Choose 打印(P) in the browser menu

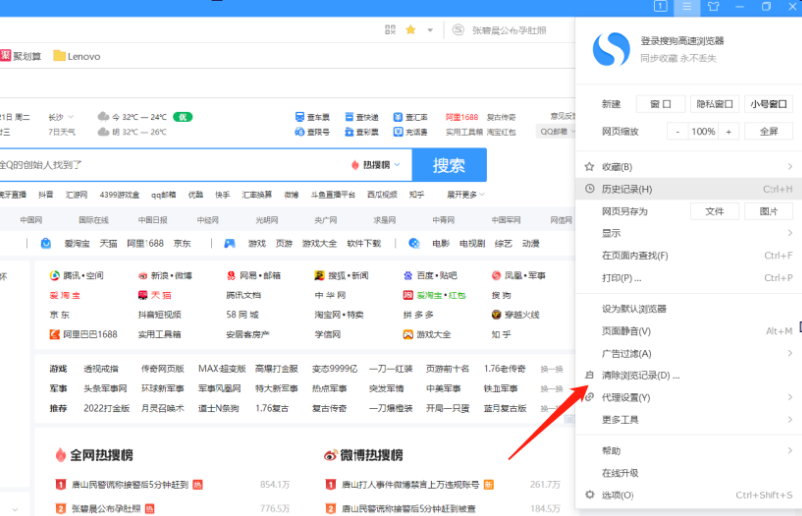[x=621, y=278]
